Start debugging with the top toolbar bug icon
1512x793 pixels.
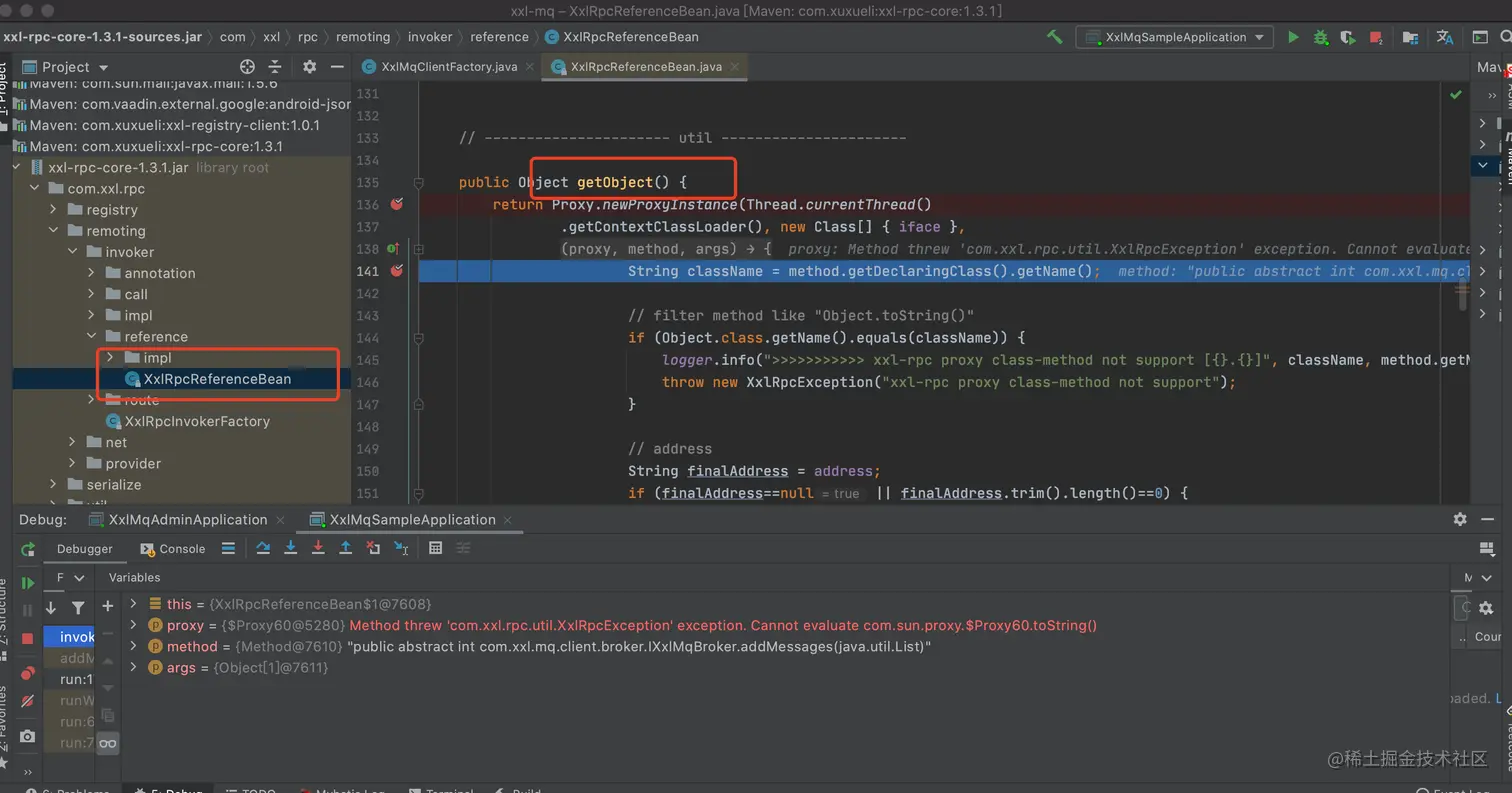[1320, 37]
